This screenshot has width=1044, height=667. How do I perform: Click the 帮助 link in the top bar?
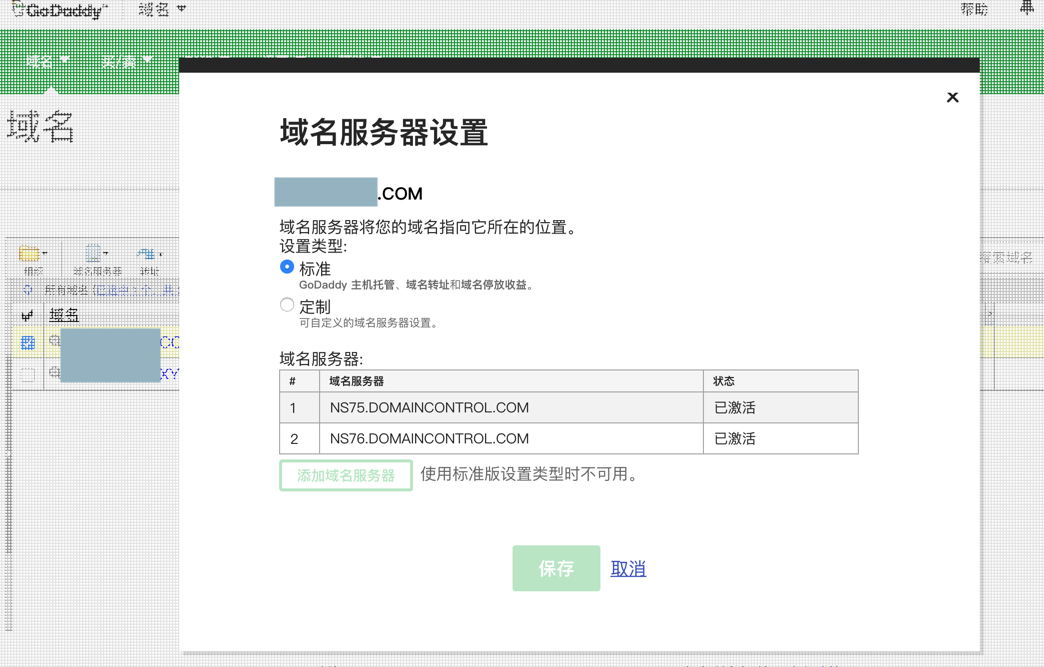[973, 9]
